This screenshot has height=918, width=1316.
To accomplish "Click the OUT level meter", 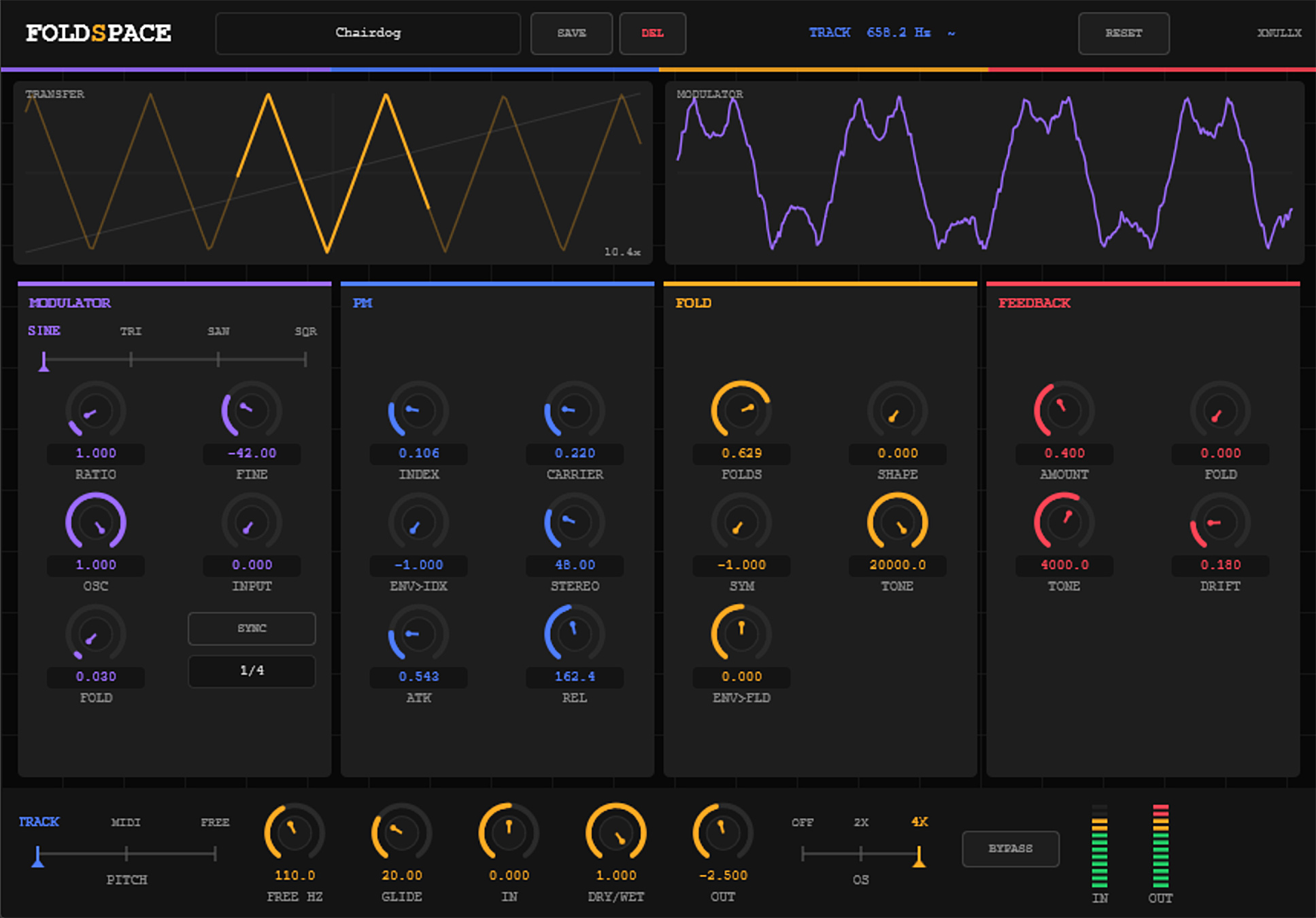I will pos(1161,847).
